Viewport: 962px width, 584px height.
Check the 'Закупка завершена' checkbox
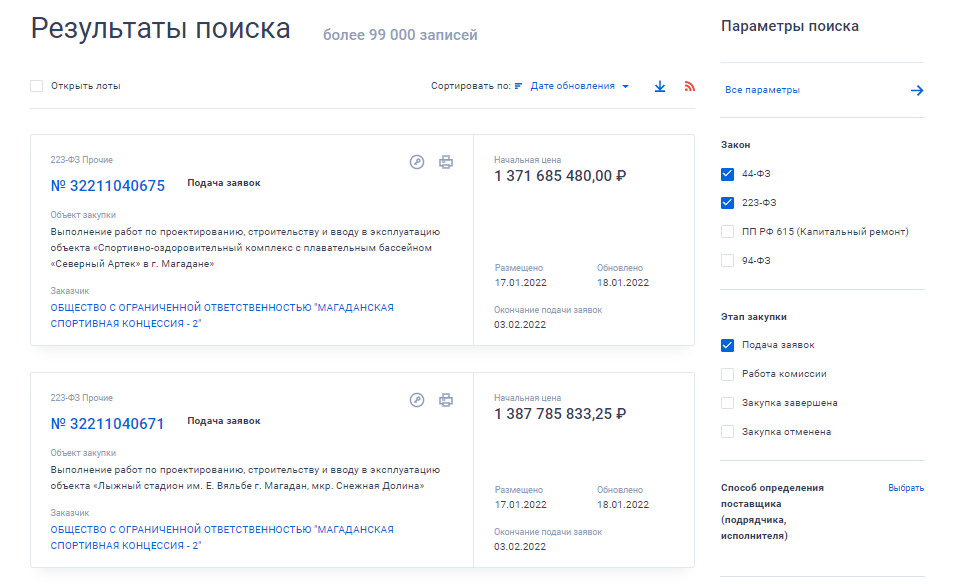[728, 403]
